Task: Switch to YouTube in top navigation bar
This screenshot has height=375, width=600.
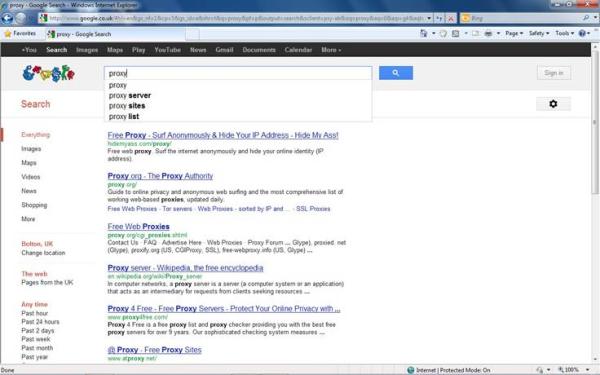Action: [x=168, y=50]
